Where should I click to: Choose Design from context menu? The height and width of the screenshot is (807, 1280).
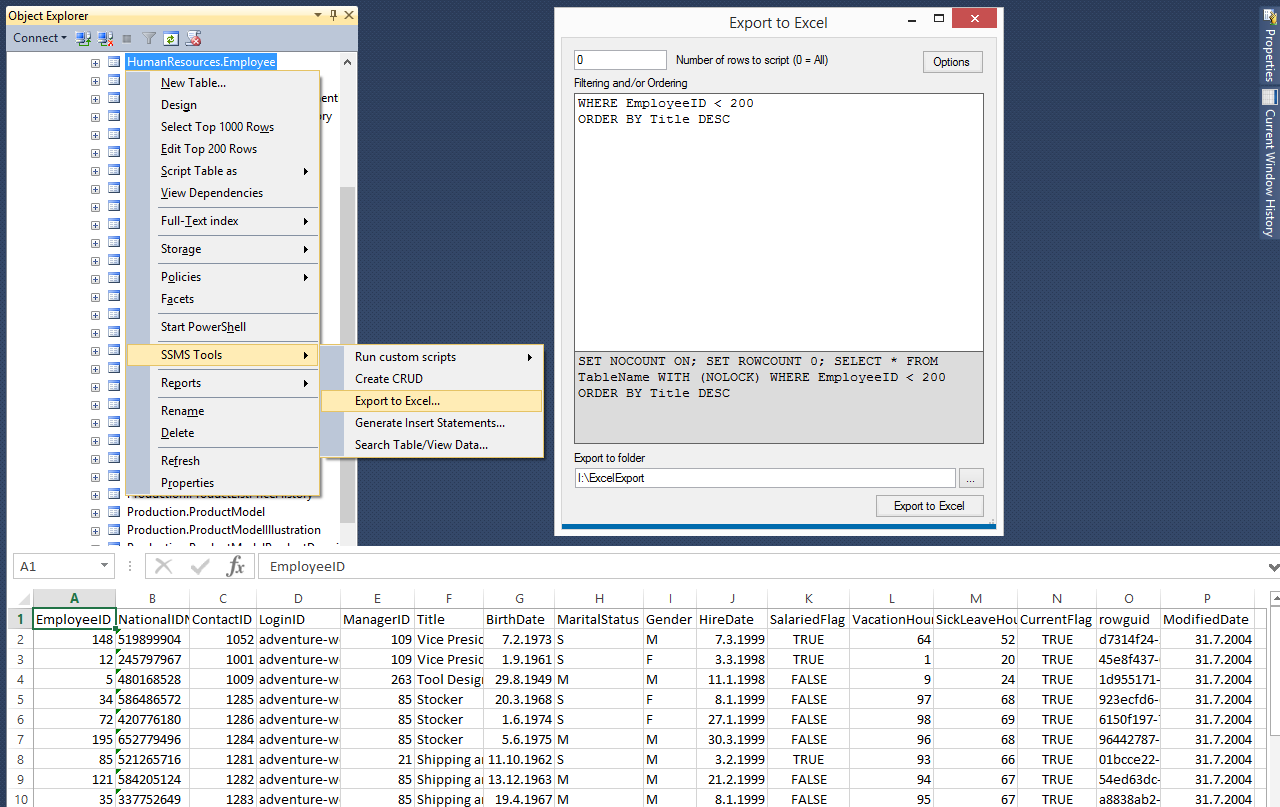coord(223,105)
